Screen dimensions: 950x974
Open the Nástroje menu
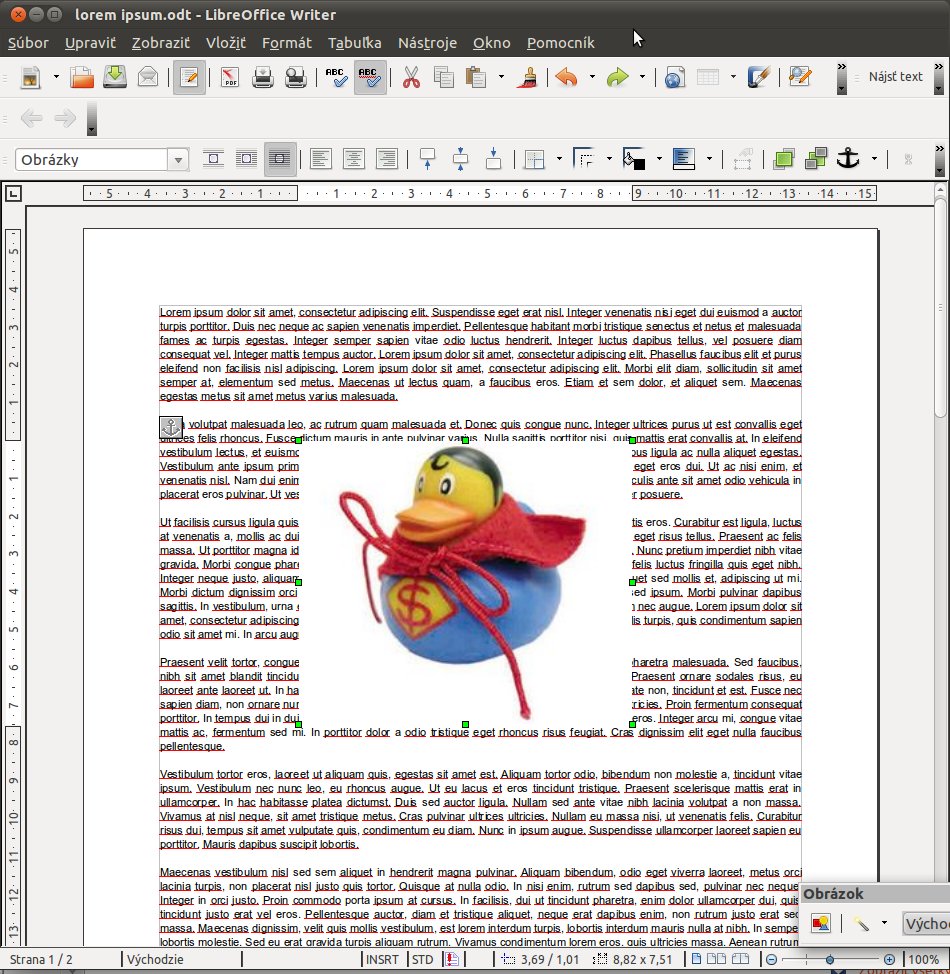[x=427, y=43]
